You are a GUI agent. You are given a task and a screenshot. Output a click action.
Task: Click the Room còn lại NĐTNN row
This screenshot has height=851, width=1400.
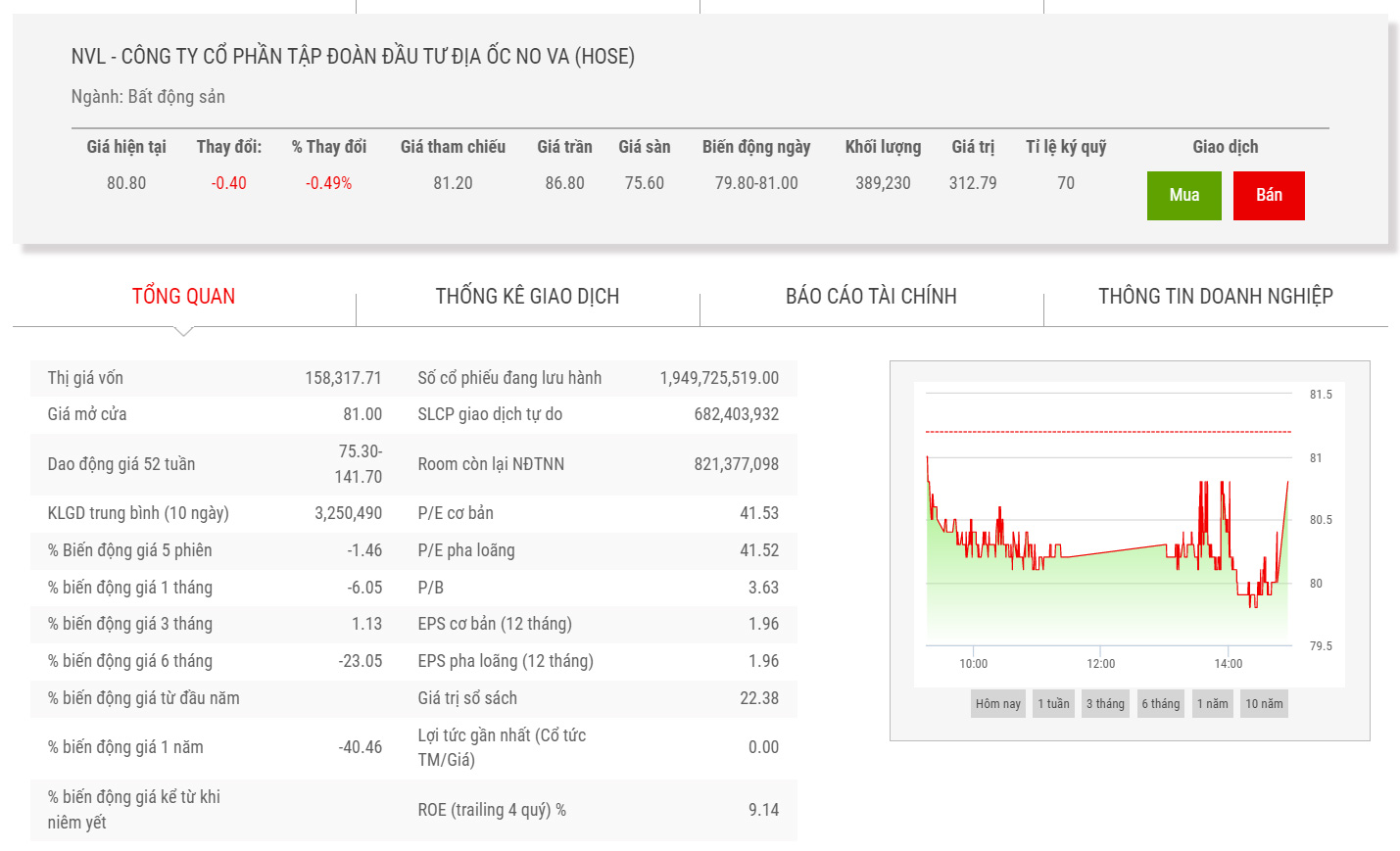(x=598, y=464)
